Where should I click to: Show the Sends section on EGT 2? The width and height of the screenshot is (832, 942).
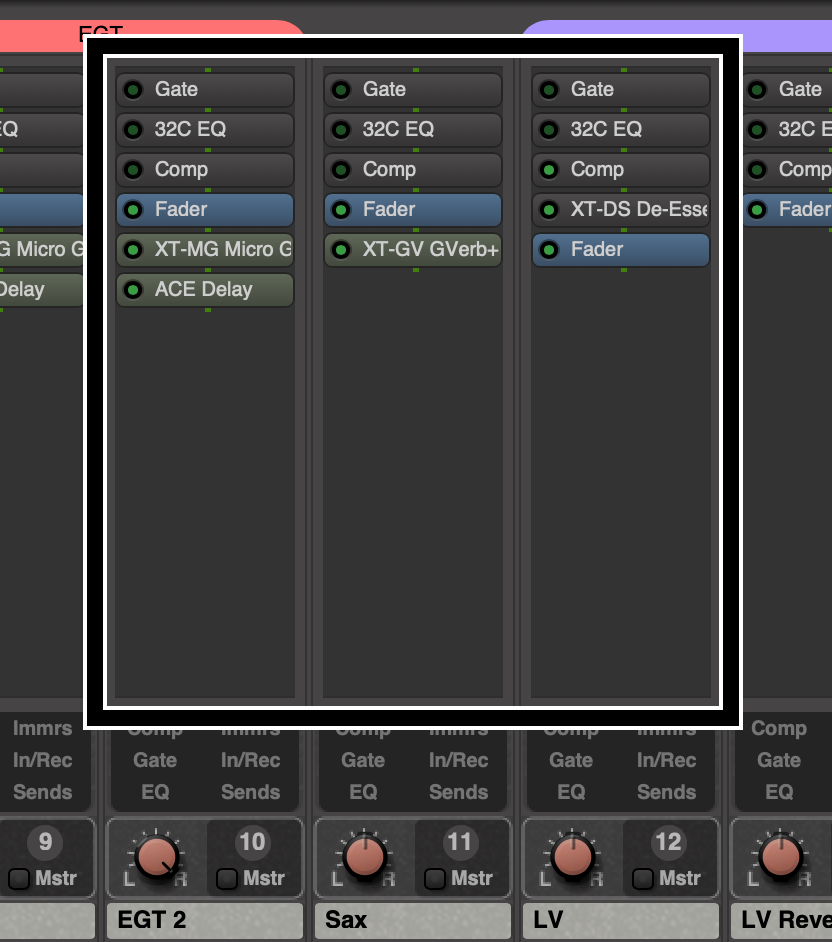tap(251, 792)
